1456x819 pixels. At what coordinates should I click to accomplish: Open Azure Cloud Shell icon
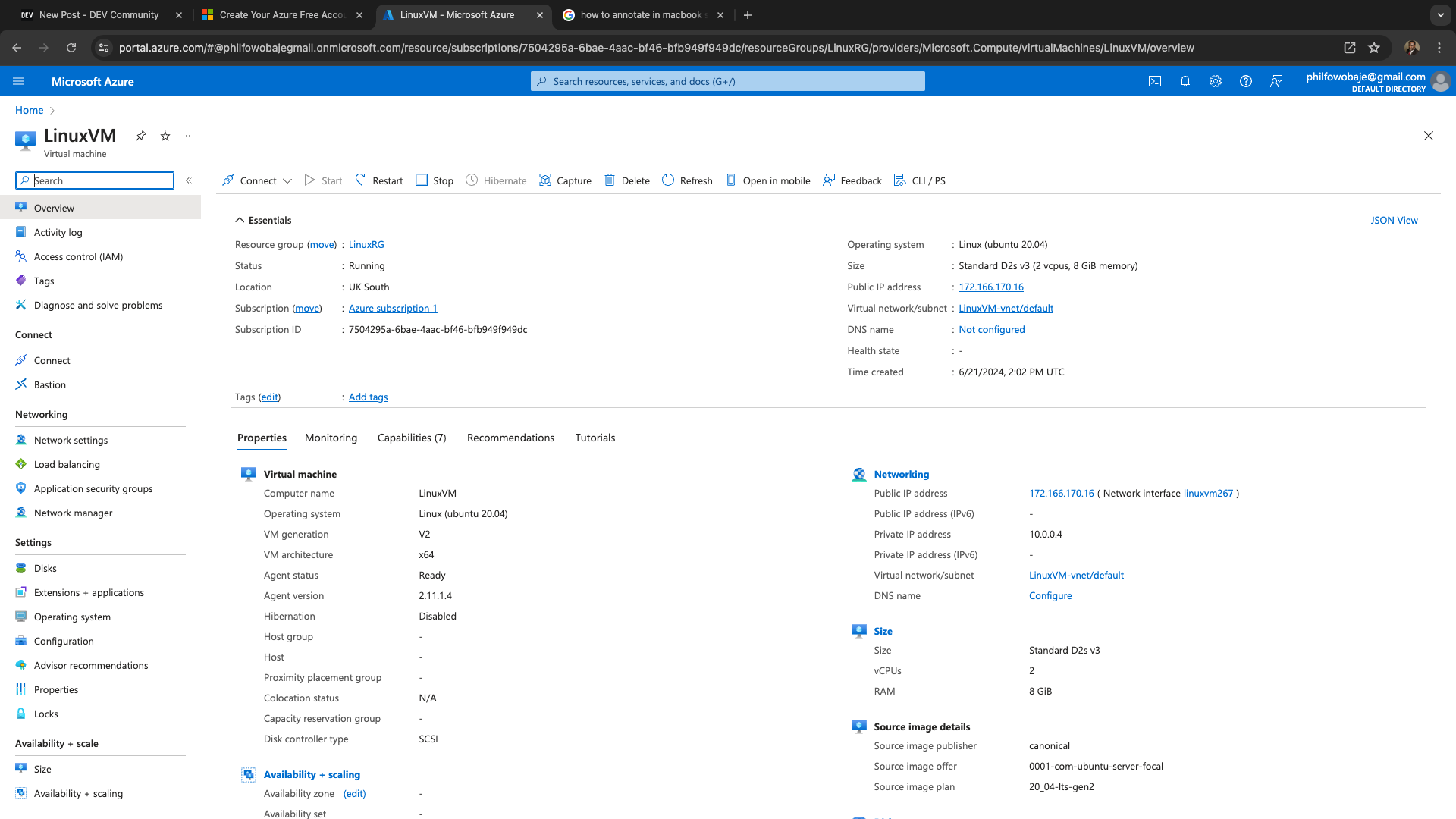pyautogui.click(x=1154, y=81)
